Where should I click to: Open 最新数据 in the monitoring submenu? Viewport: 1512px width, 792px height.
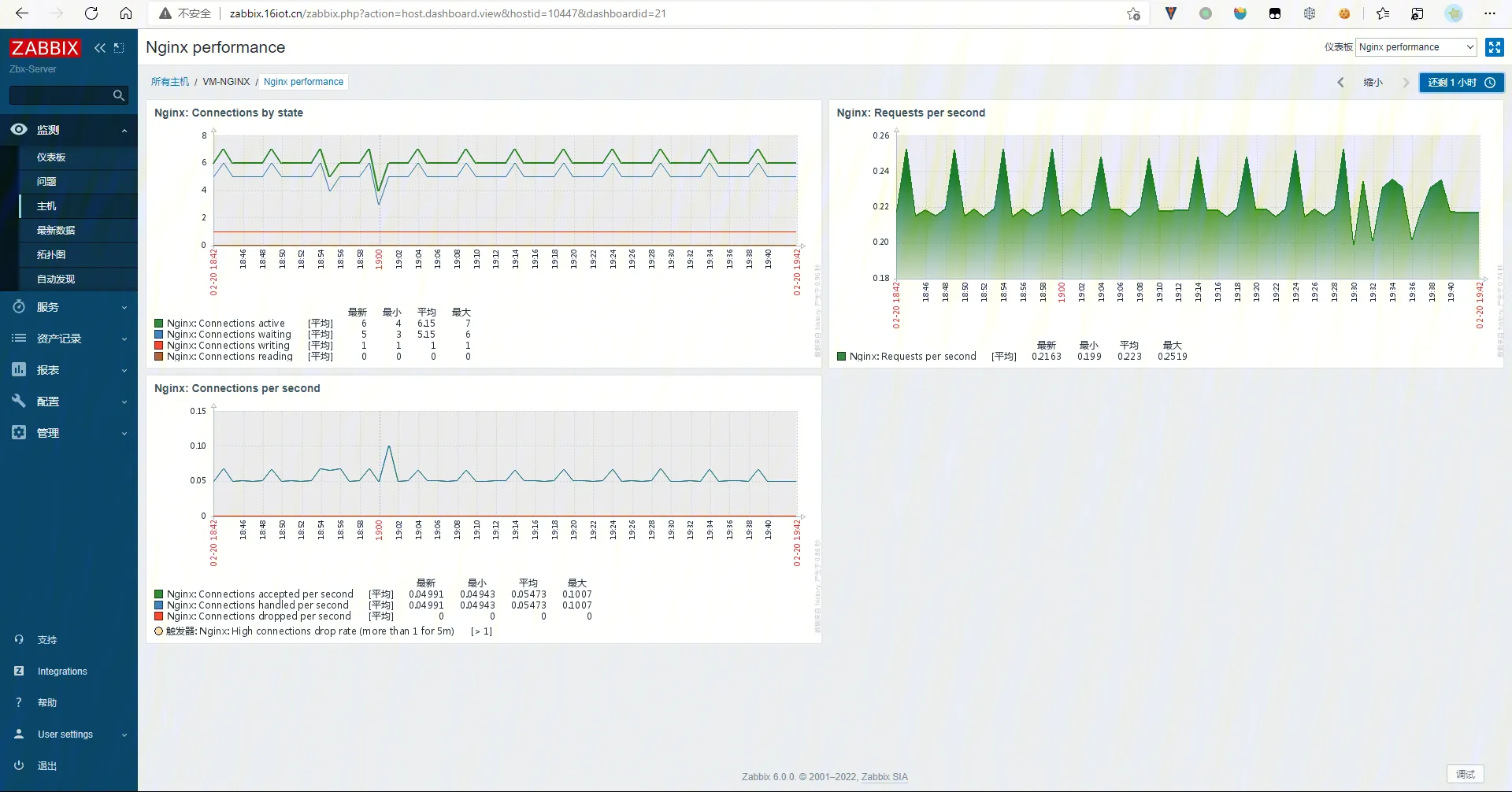pyautogui.click(x=56, y=231)
